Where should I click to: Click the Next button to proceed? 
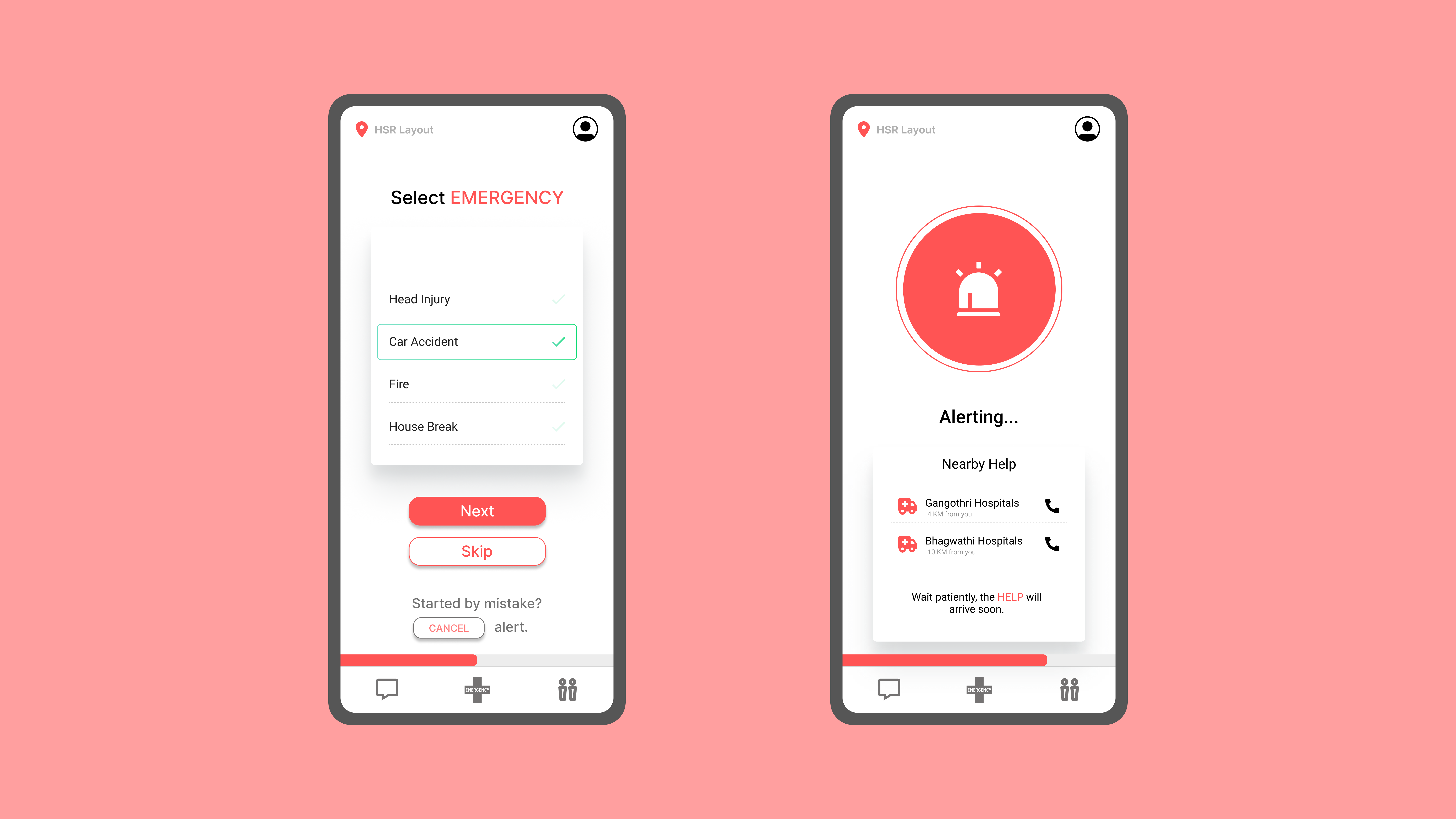pyautogui.click(x=477, y=511)
